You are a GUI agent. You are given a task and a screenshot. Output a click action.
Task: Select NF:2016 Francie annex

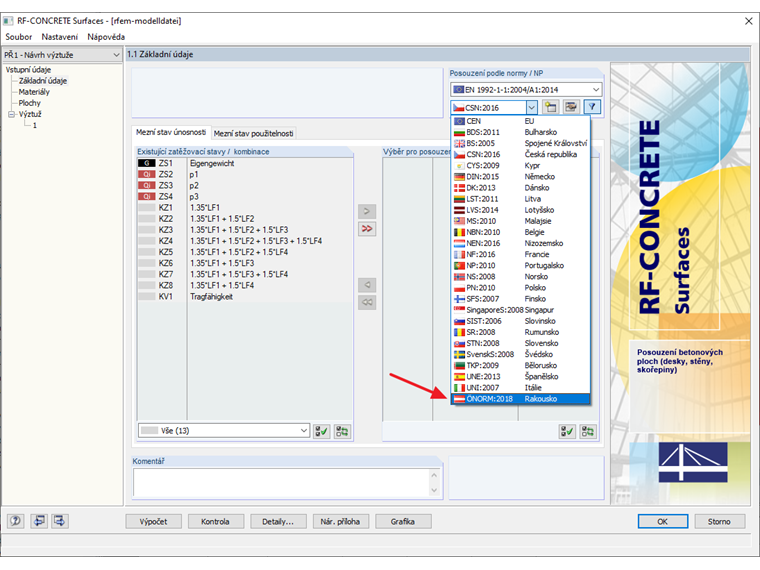click(x=521, y=254)
